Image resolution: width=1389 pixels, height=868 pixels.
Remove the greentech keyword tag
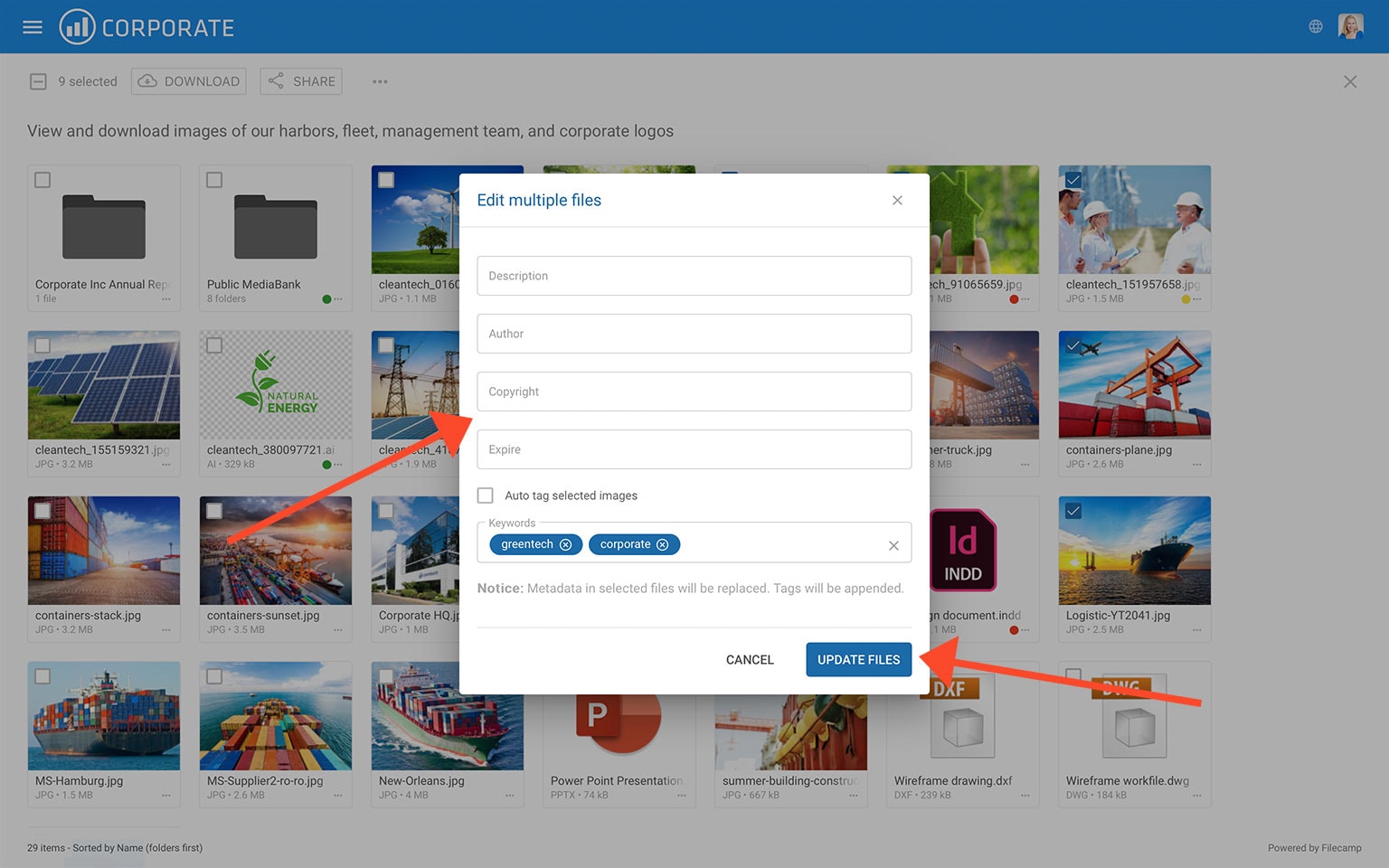coord(565,544)
